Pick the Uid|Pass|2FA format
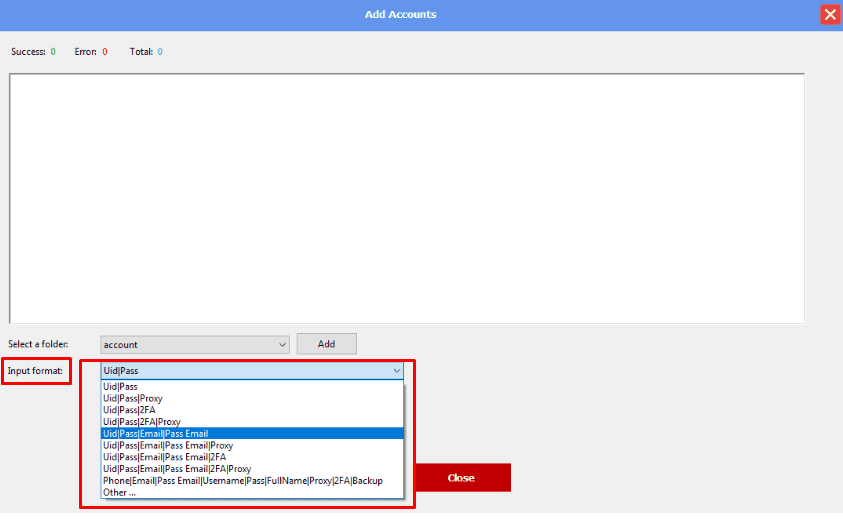 click(129, 410)
